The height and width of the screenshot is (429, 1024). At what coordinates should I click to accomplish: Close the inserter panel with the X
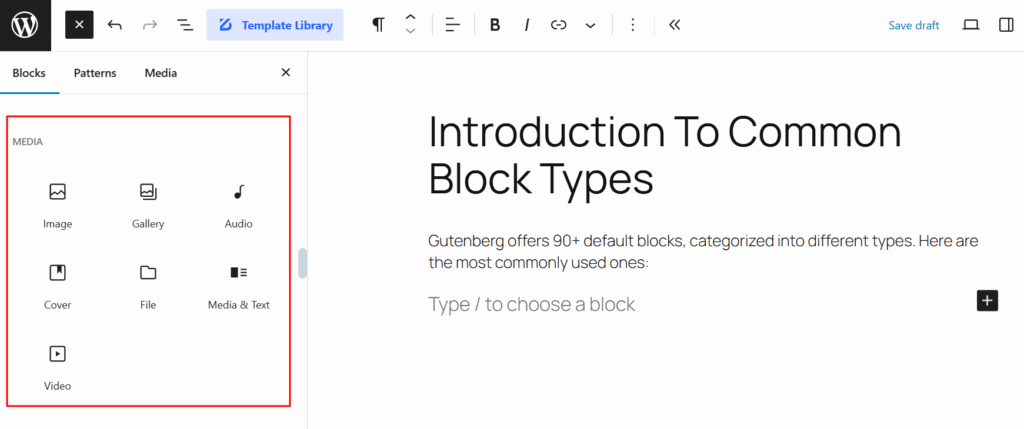coord(285,72)
